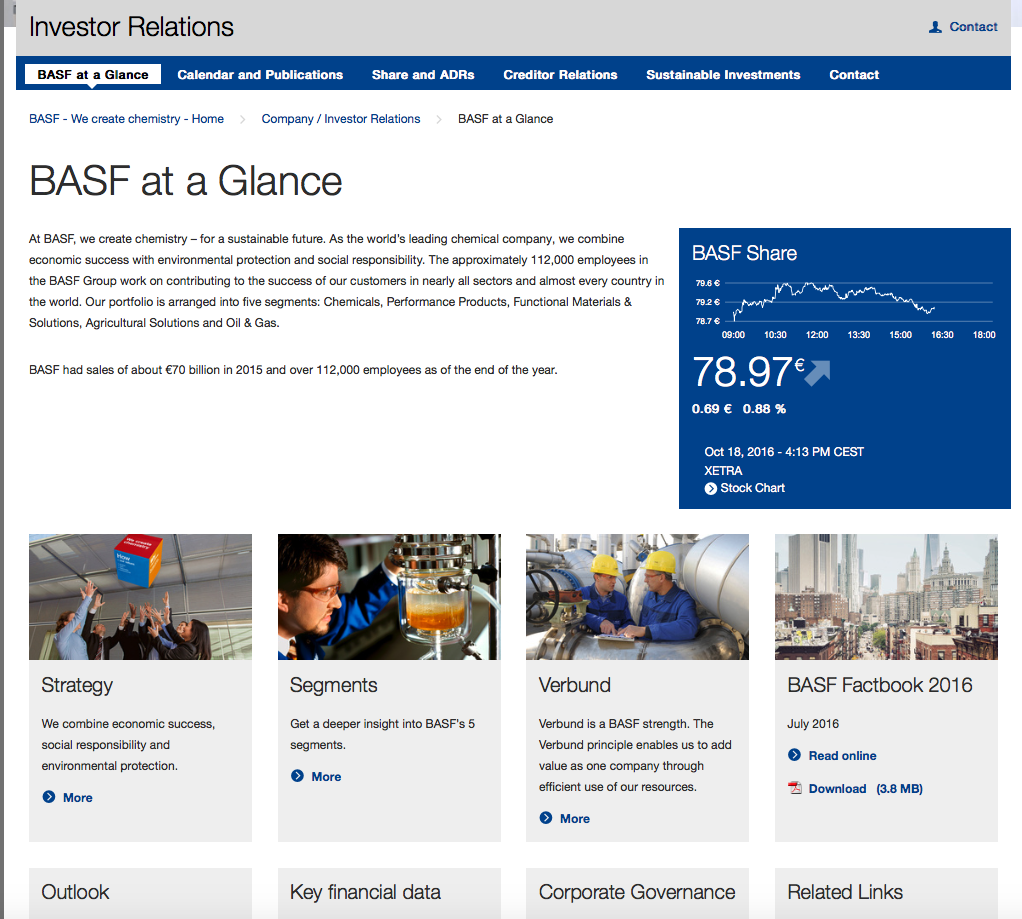Click the 0.88 % change value
Screen dimensions: 1022x919
pos(765,409)
